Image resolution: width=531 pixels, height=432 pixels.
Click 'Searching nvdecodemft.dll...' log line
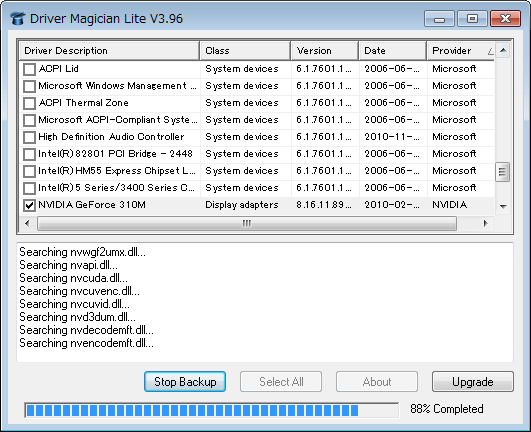[x=86, y=330]
